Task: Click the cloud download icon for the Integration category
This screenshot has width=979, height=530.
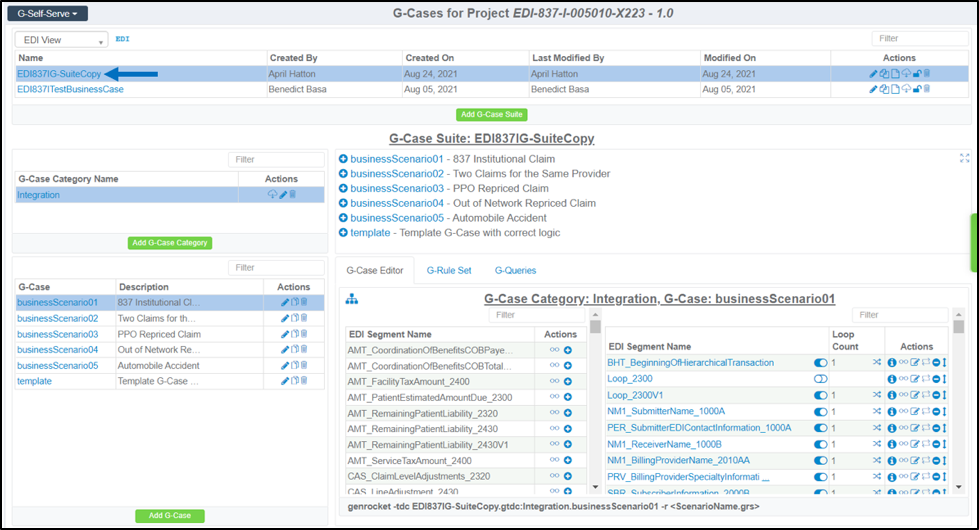Action: point(272,195)
